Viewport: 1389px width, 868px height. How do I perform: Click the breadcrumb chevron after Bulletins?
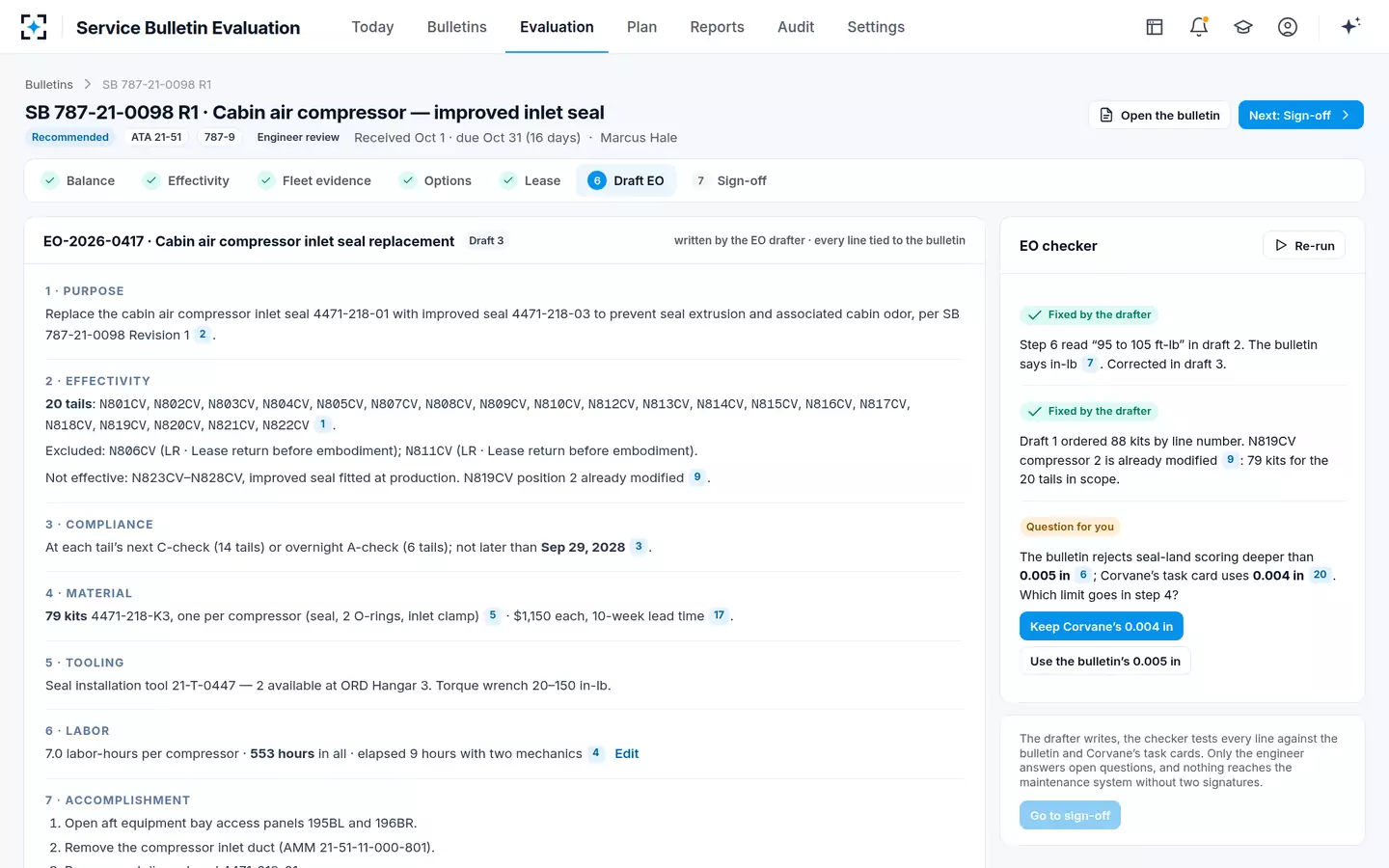88,85
